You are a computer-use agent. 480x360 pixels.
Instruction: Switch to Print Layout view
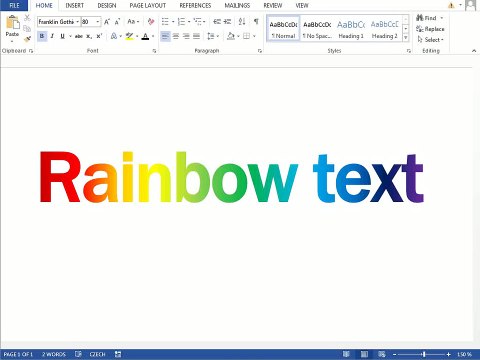tap(364, 354)
